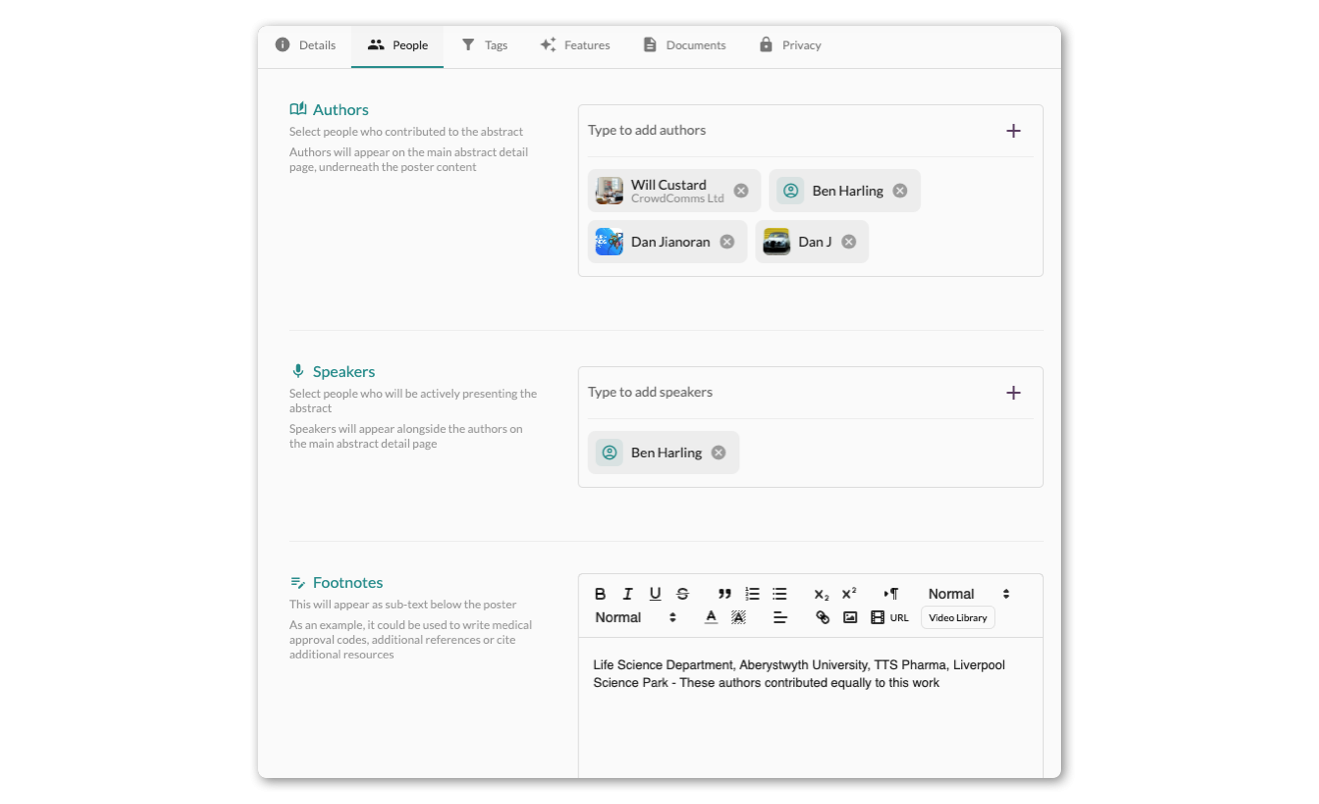Viewport: 1319px width, 804px height.
Task: Toggle italic formatting in Footnotes editor
Action: tap(628, 594)
